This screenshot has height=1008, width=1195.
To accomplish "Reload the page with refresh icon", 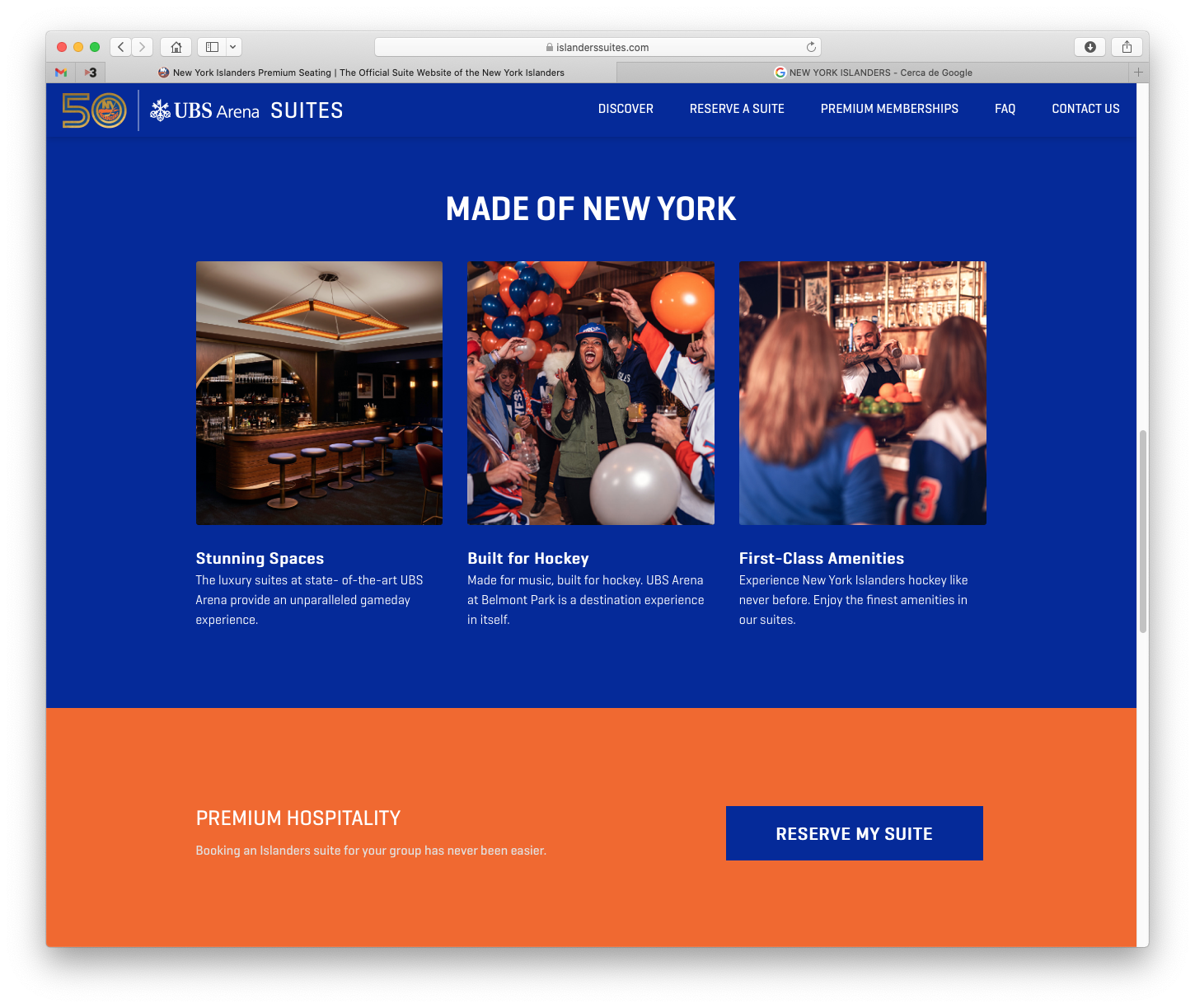I will pos(811,47).
